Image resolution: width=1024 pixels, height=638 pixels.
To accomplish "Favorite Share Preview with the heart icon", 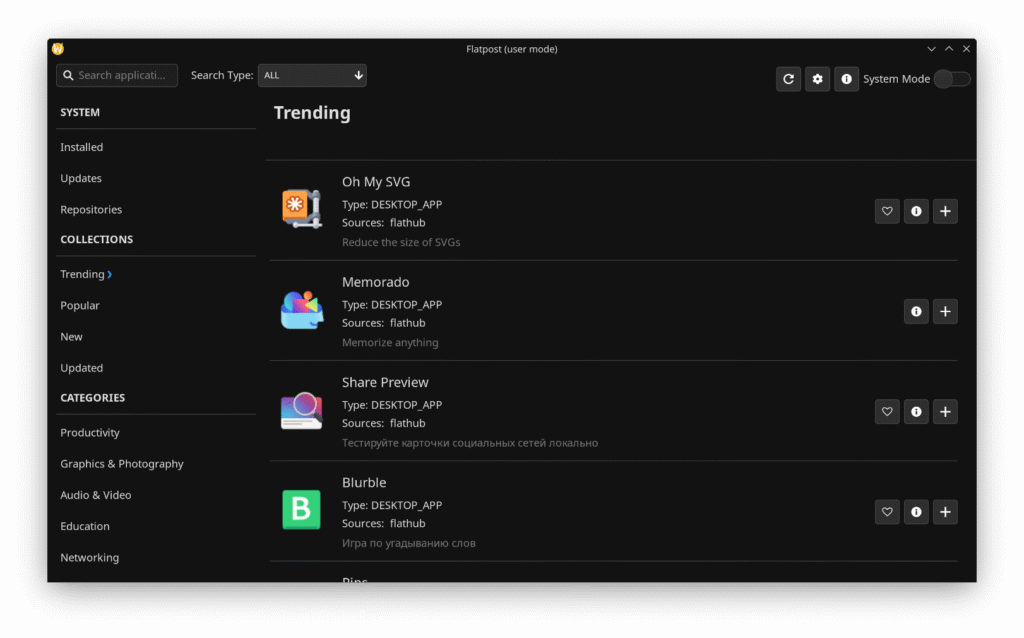I will click(x=887, y=411).
